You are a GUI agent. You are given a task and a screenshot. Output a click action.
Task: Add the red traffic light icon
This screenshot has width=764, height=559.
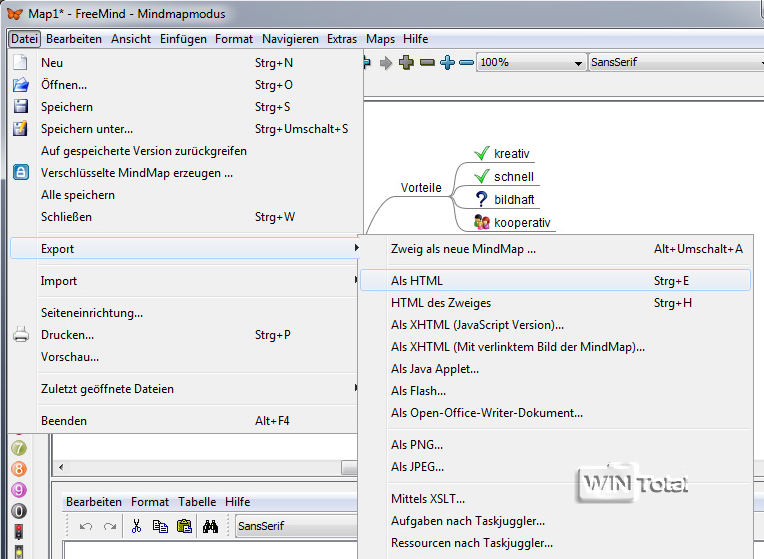[x=19, y=532]
